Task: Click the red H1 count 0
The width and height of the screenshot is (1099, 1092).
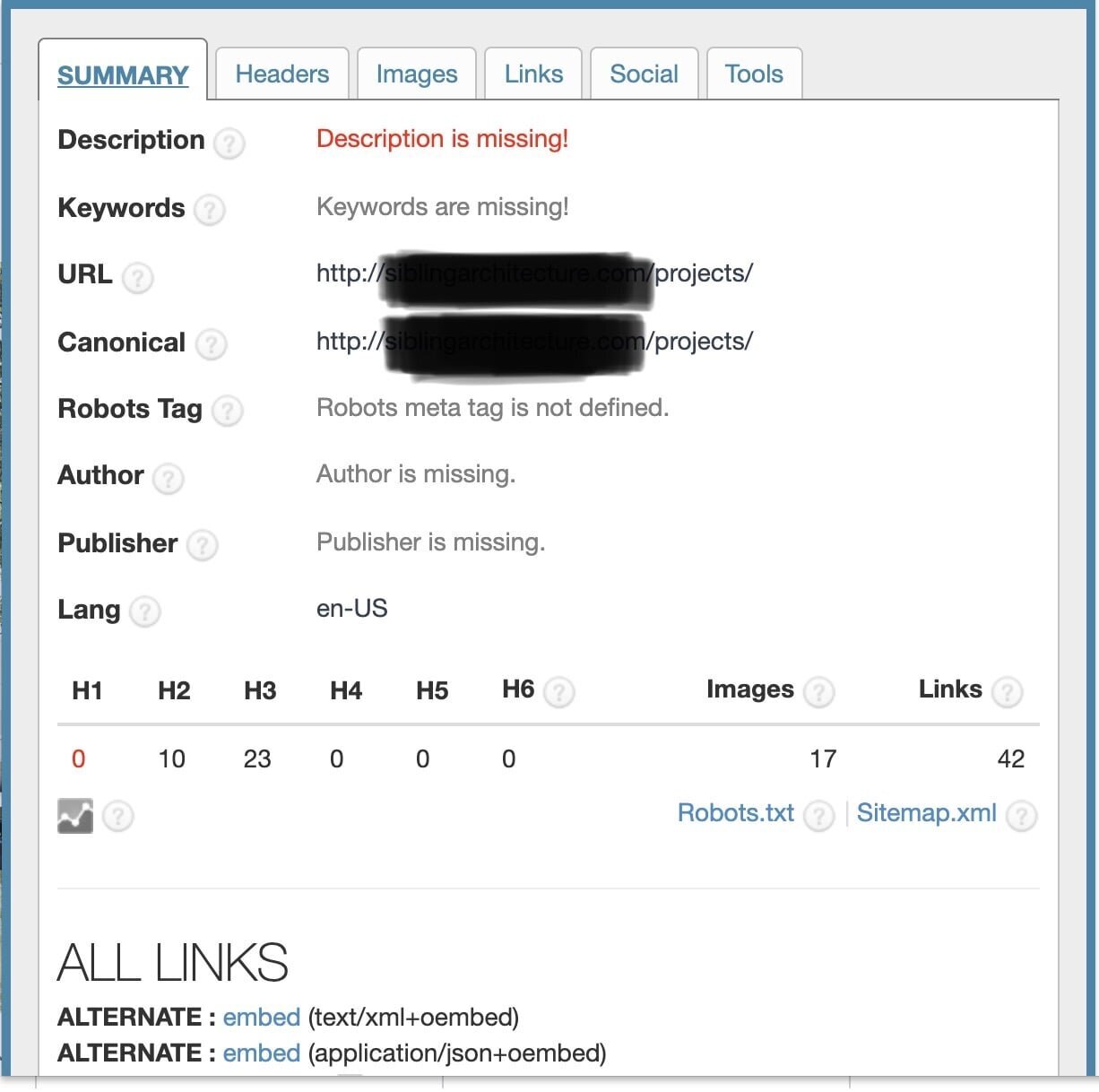Action: click(x=78, y=759)
